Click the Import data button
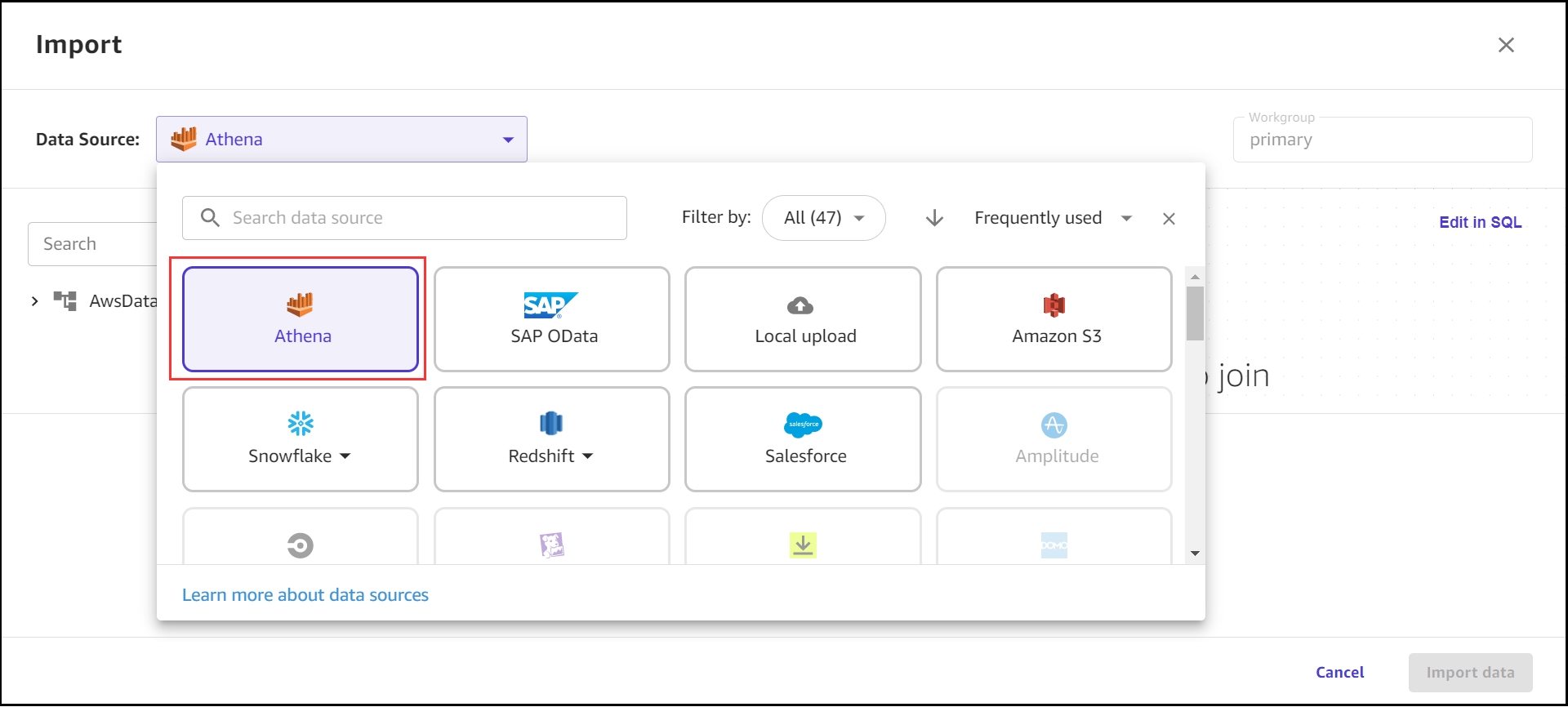 click(x=1470, y=673)
